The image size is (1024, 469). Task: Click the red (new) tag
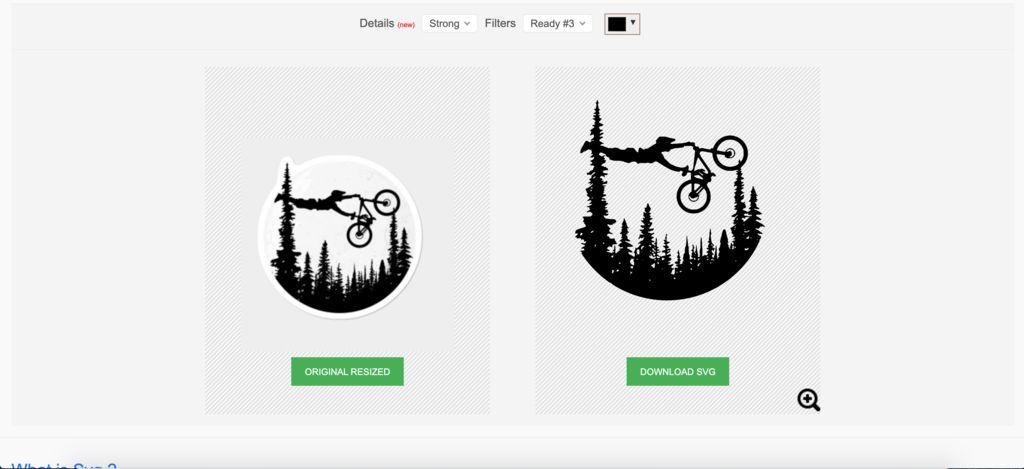pos(406,25)
